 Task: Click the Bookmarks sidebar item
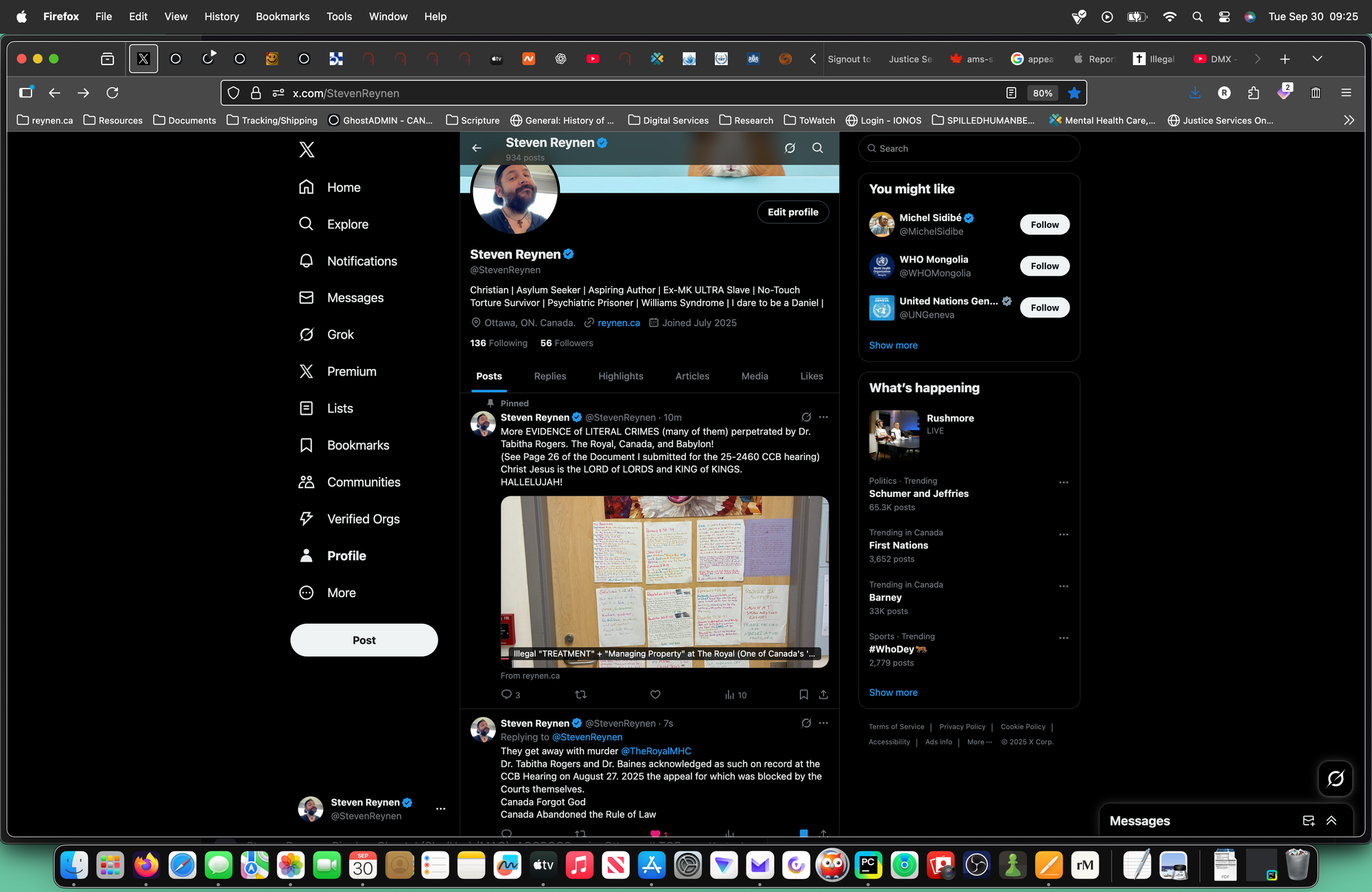[357, 445]
